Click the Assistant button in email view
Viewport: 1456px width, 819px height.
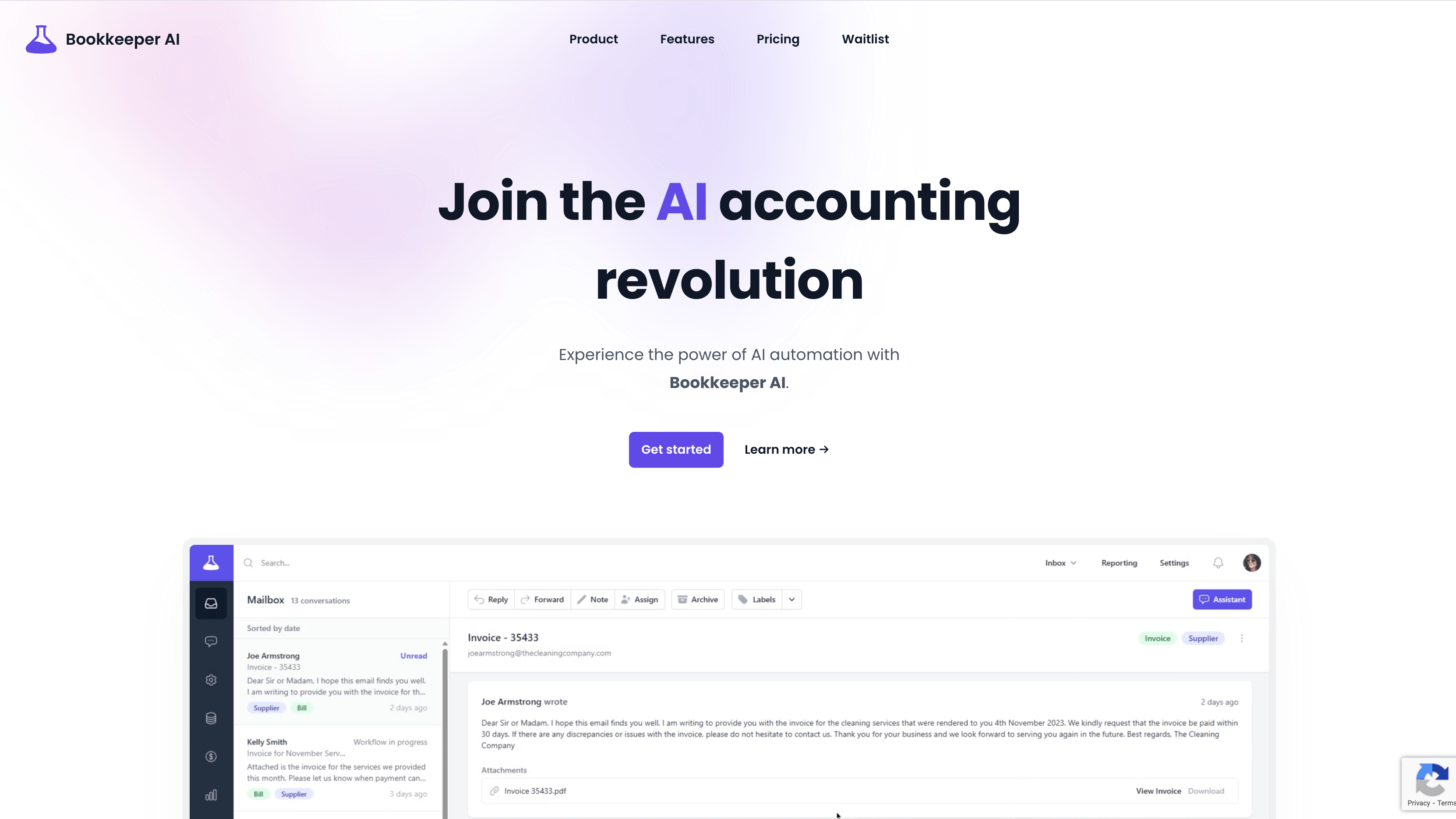click(1222, 599)
